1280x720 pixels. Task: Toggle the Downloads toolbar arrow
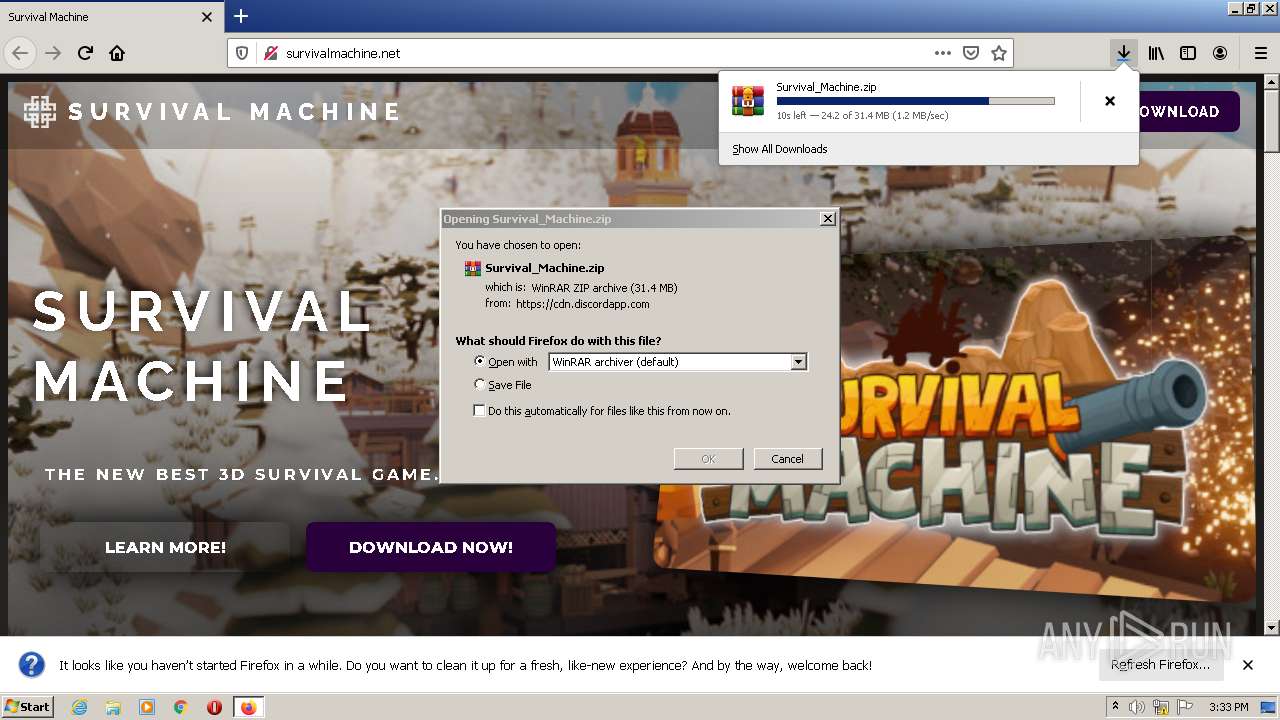(x=1124, y=53)
